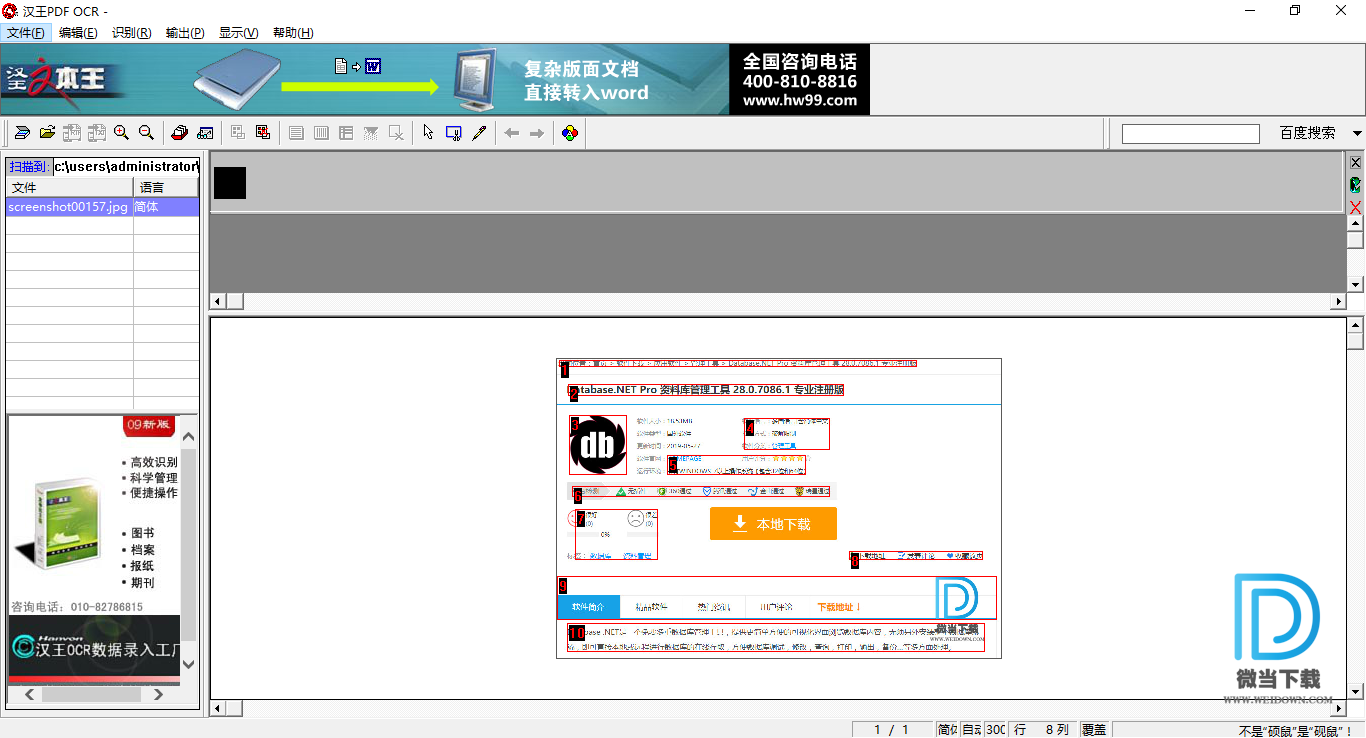Click the 汉王文本王 banner advertisement
The height and width of the screenshot is (738, 1366).
[x=435, y=80]
